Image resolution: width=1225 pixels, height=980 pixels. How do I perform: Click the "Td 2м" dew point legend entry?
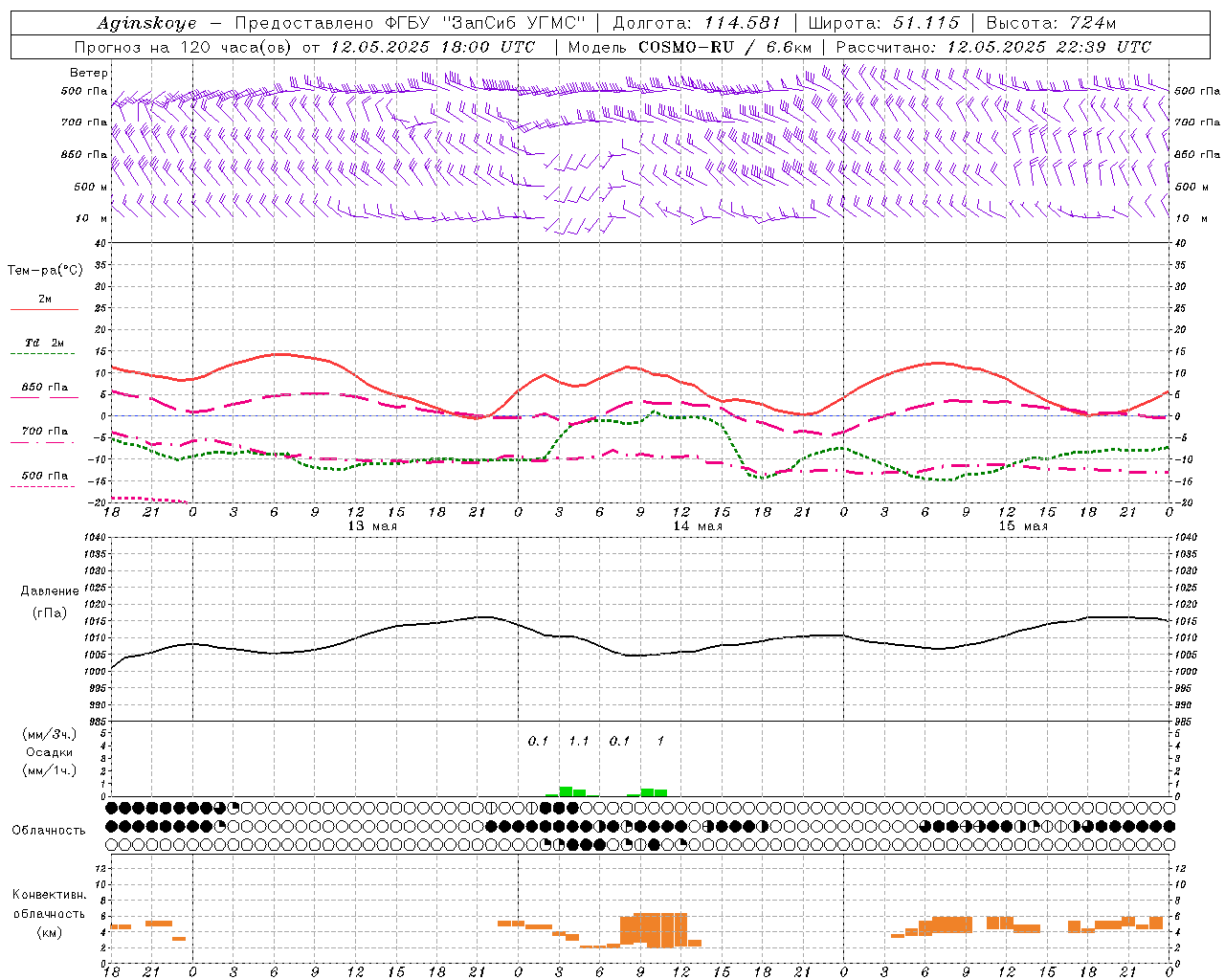click(45, 343)
